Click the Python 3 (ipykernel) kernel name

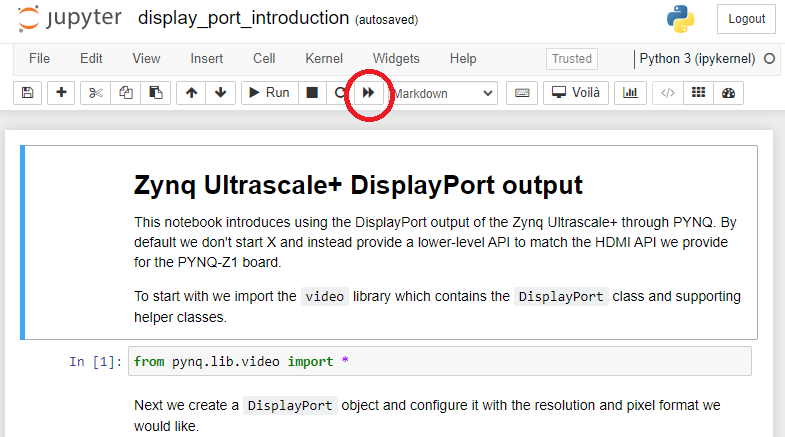coord(697,59)
